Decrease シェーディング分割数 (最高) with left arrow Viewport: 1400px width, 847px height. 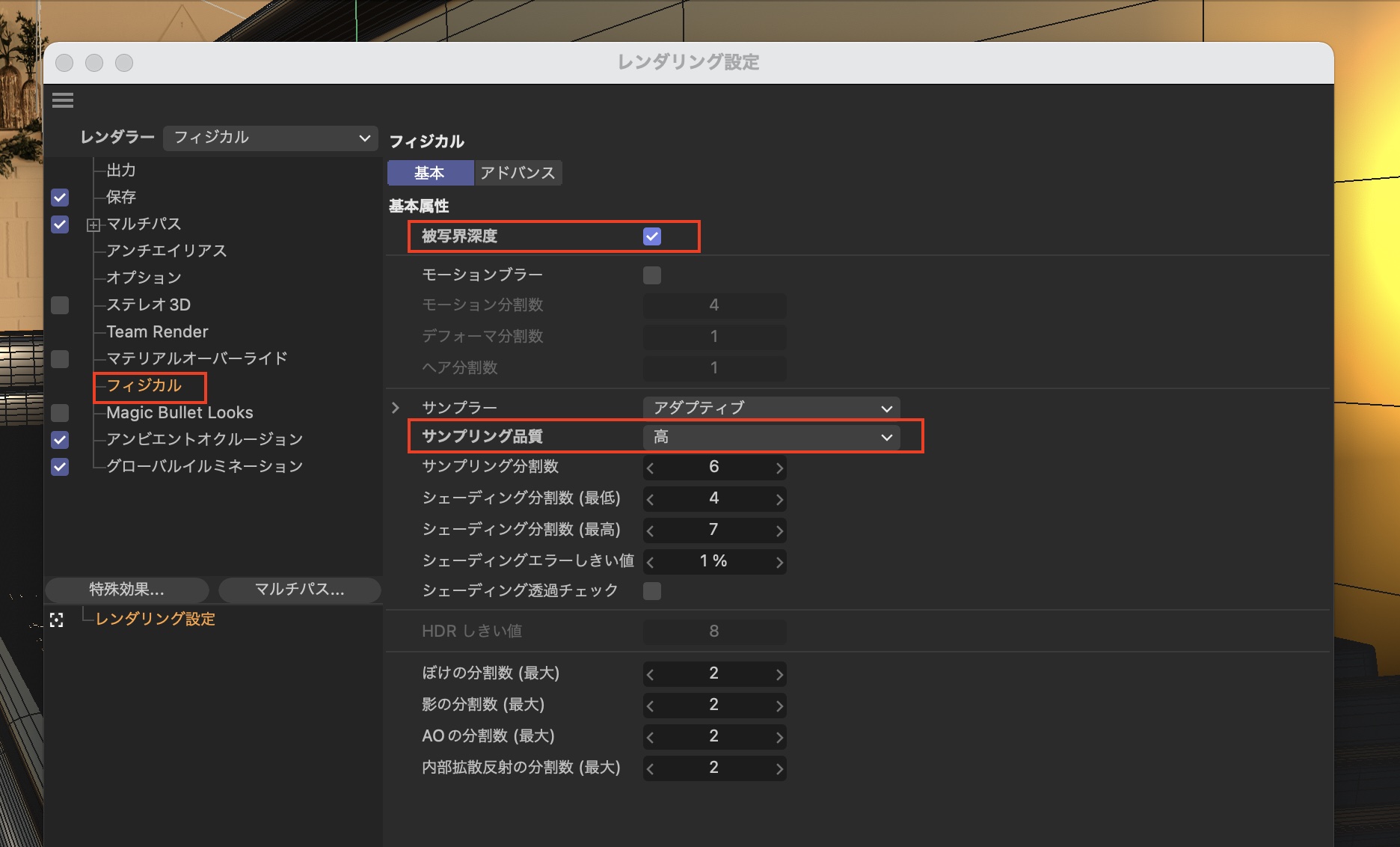tap(650, 530)
